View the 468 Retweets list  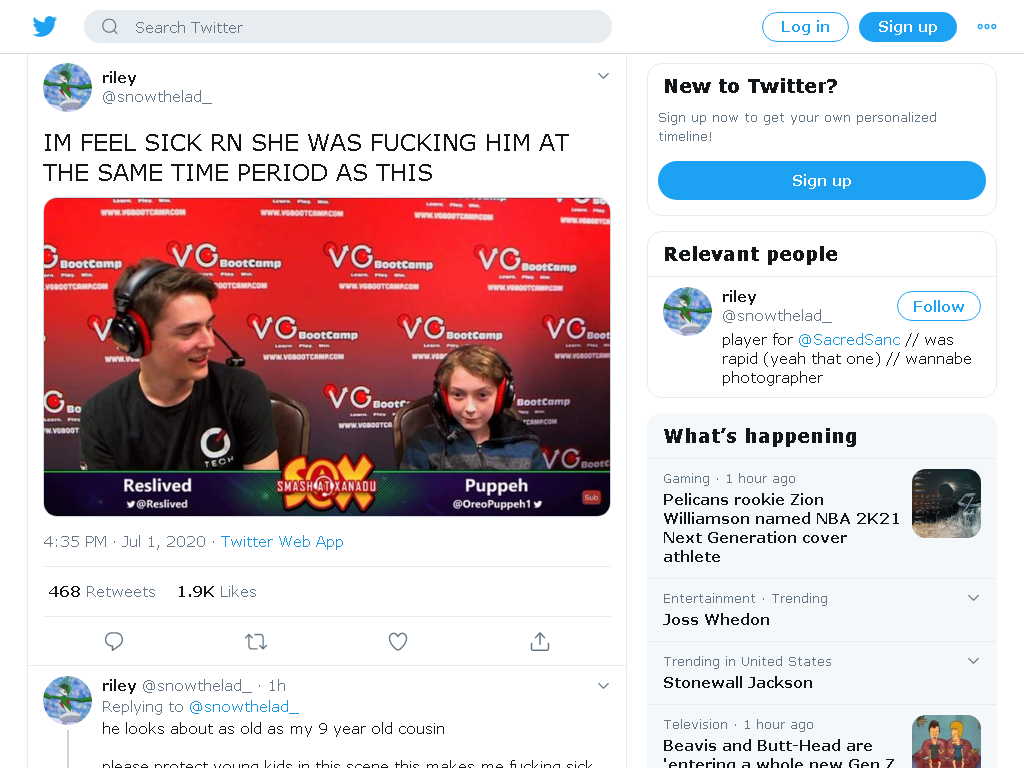click(x=102, y=592)
